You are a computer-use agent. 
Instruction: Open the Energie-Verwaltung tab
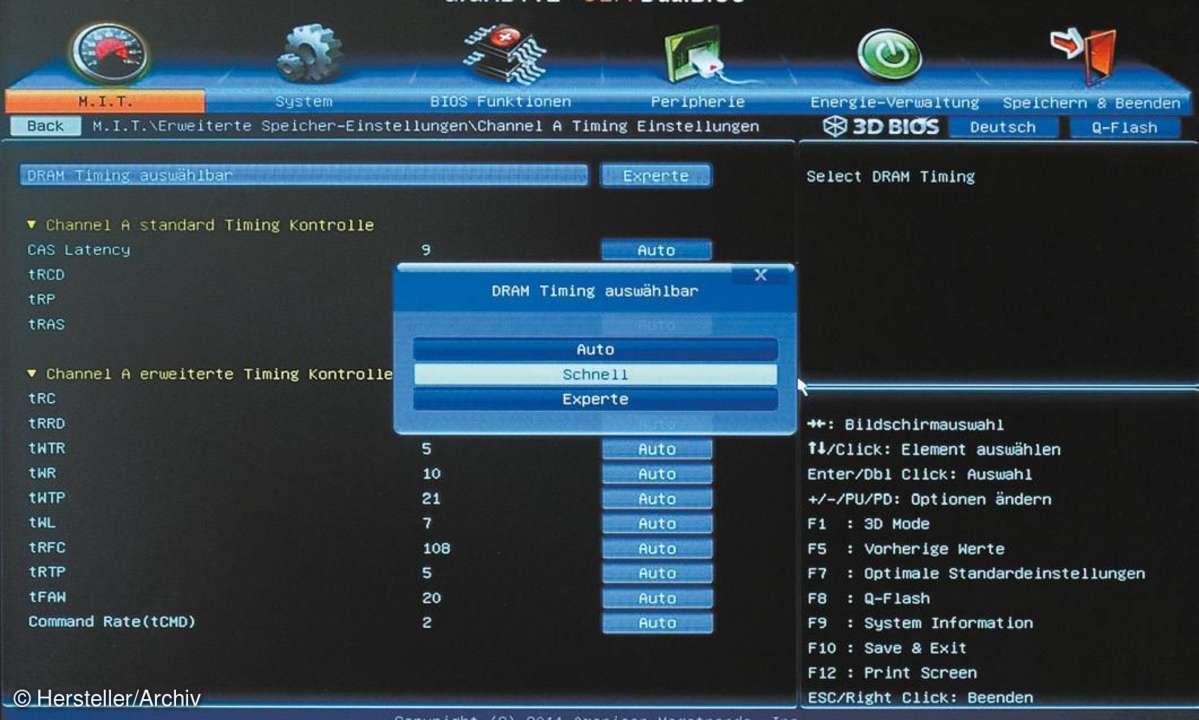(x=895, y=102)
